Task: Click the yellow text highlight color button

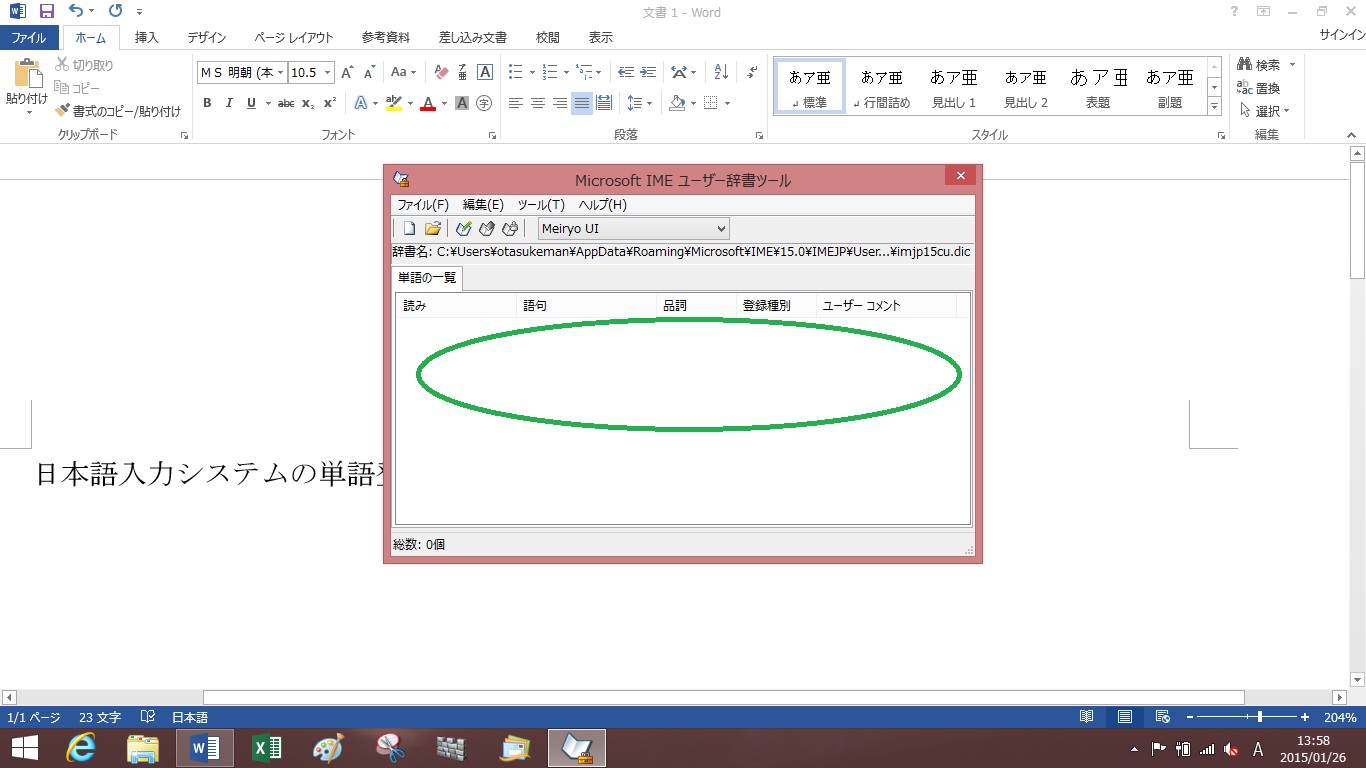Action: 394,103
